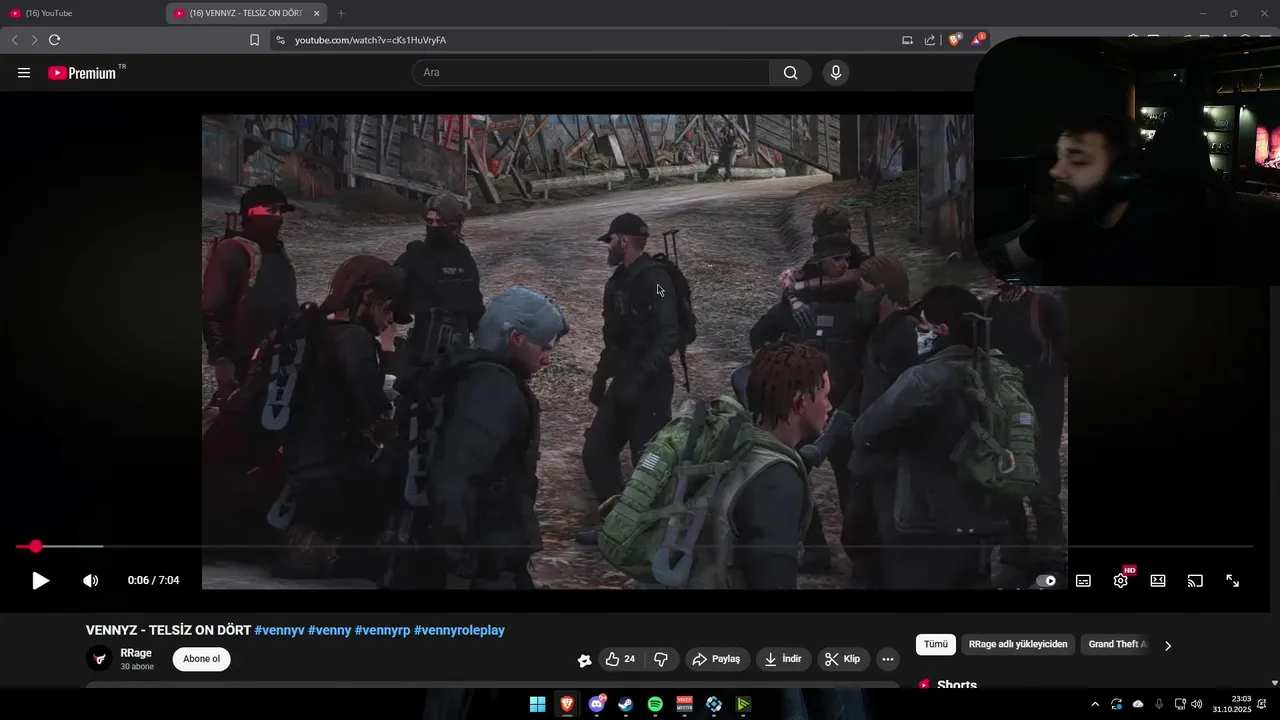Open player settings gear with HD badge
Viewport: 1280px width, 720px height.
point(1121,579)
